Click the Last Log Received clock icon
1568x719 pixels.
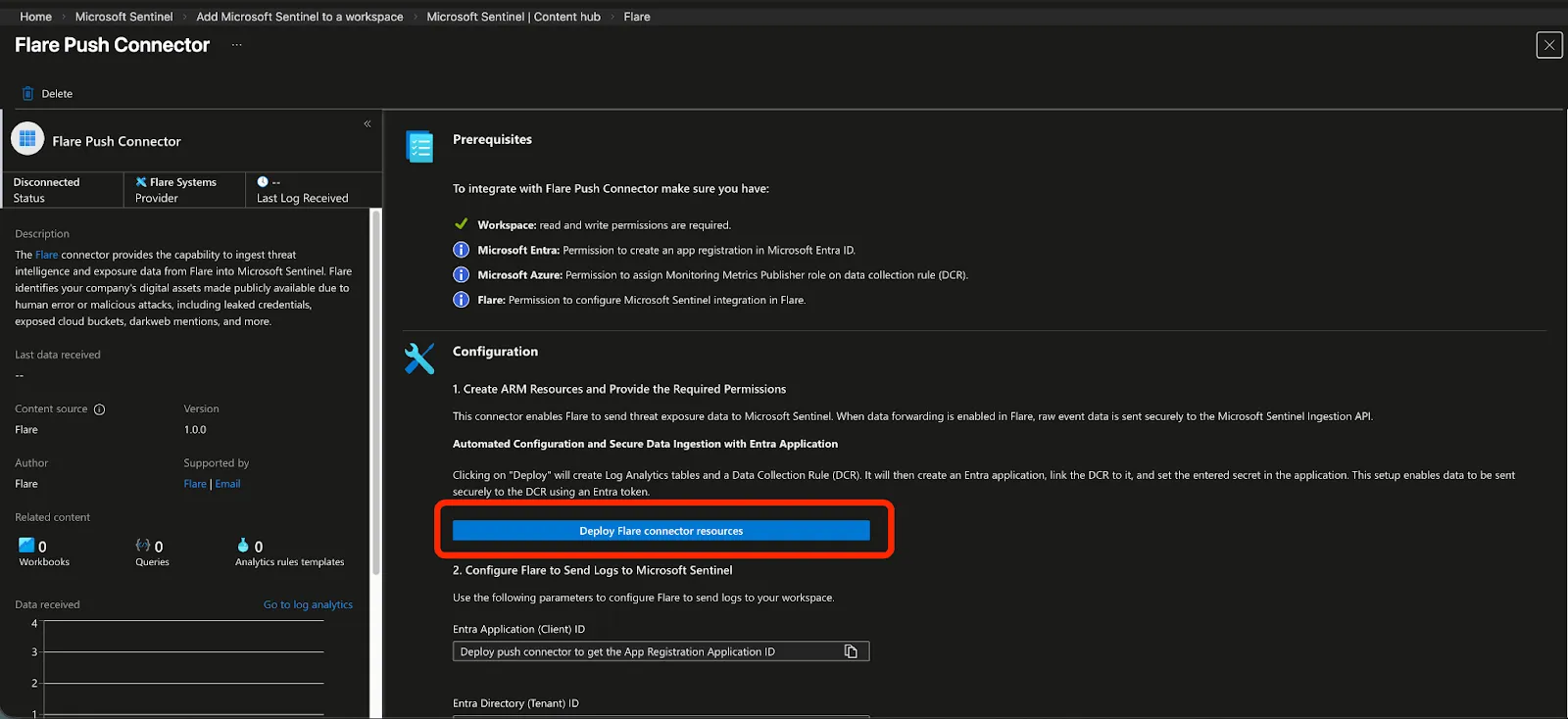pyautogui.click(x=263, y=181)
